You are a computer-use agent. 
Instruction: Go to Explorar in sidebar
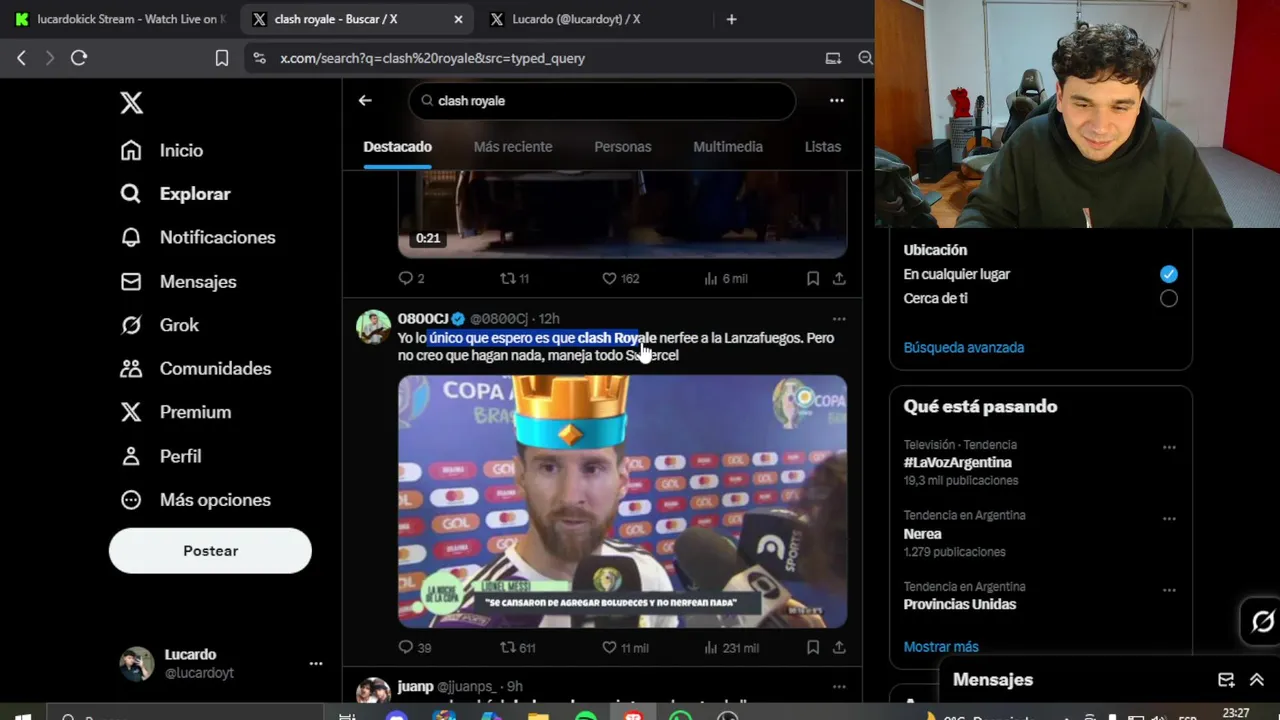(175, 194)
